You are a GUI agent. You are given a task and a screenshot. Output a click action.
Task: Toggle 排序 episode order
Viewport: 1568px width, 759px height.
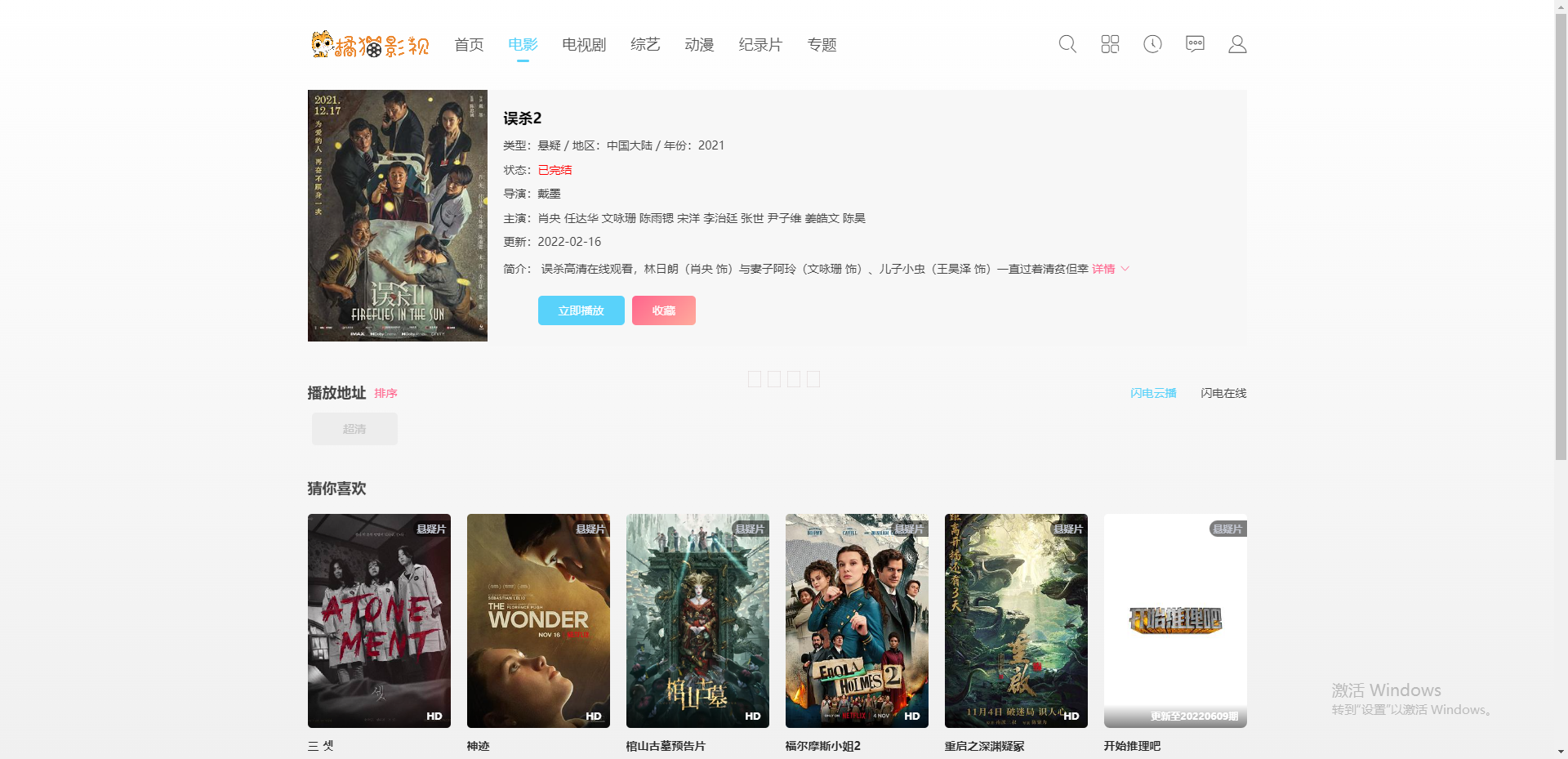(385, 394)
